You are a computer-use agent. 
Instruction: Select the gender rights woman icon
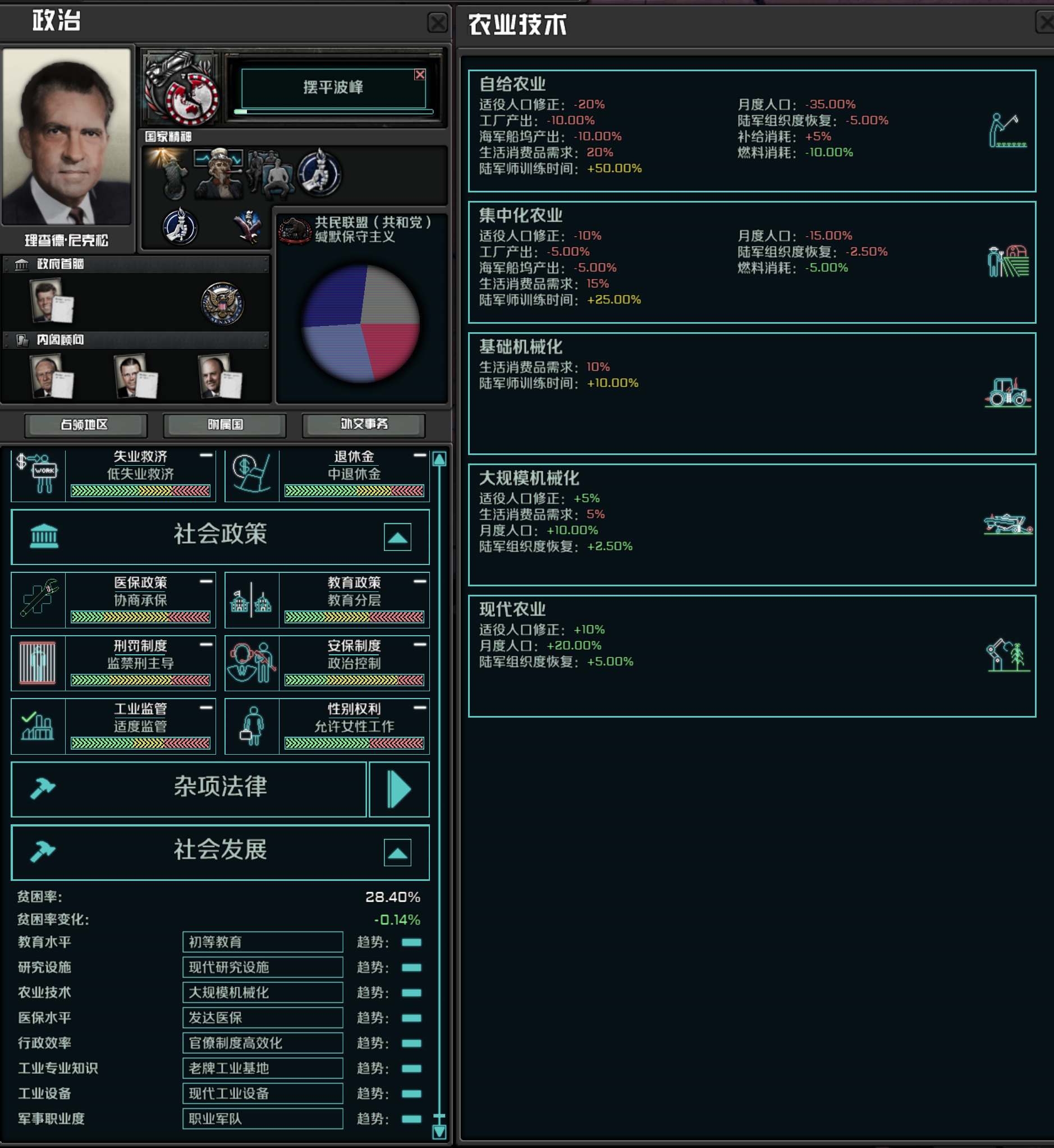click(251, 725)
